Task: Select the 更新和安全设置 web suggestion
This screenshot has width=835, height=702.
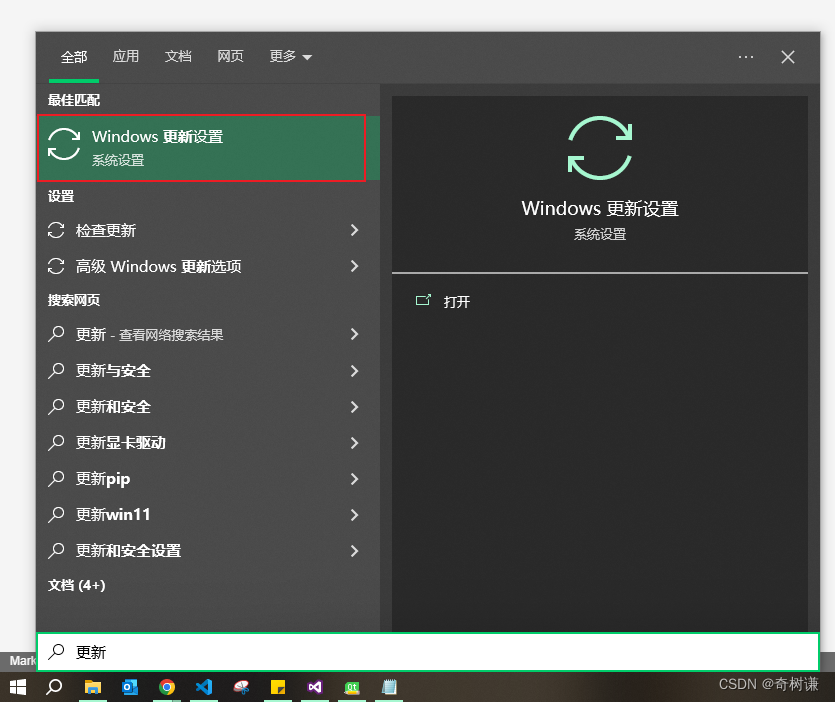Action: pos(208,551)
